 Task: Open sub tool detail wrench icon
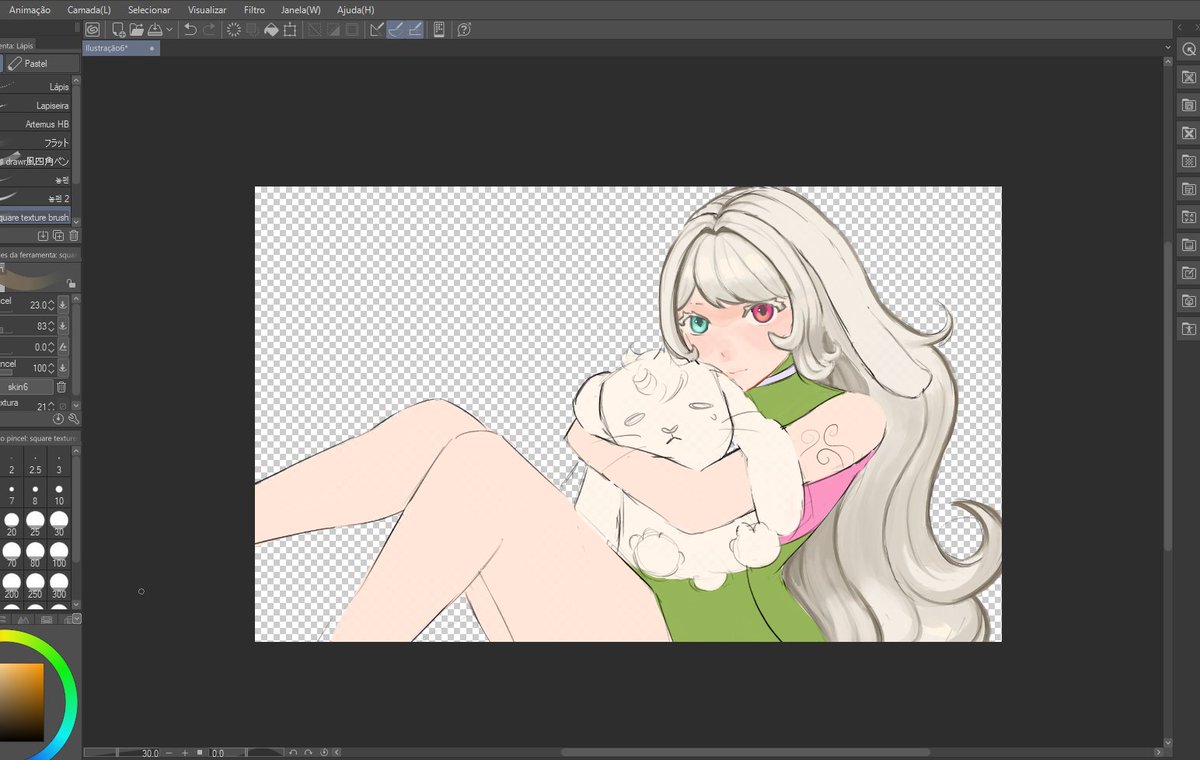[x=73, y=419]
